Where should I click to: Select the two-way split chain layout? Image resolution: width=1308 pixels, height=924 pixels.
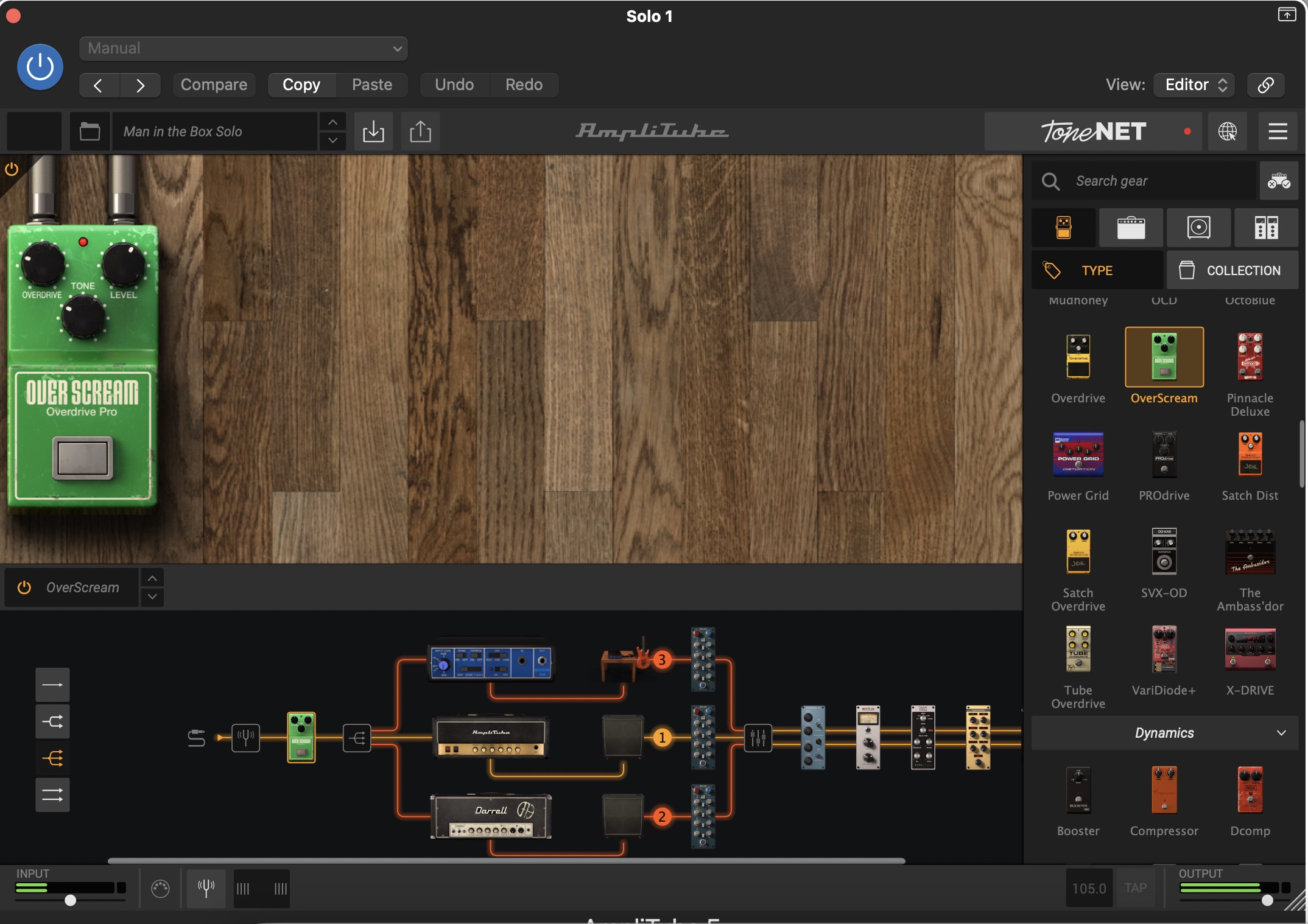[52, 722]
